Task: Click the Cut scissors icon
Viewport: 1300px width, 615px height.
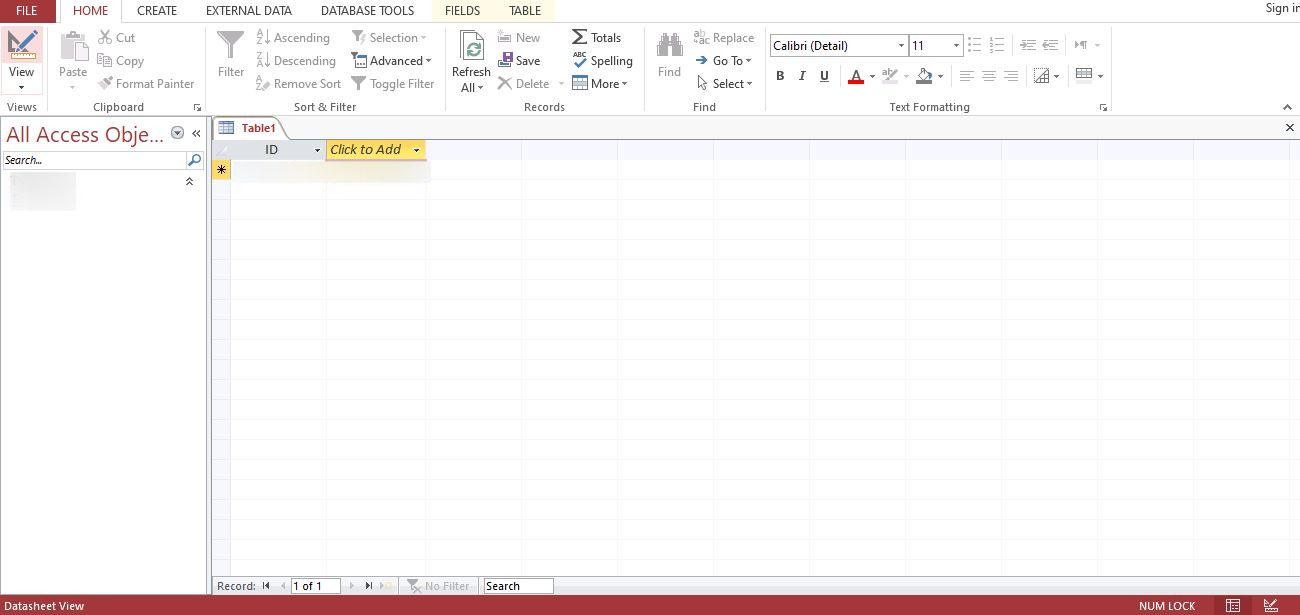Action: pos(105,37)
